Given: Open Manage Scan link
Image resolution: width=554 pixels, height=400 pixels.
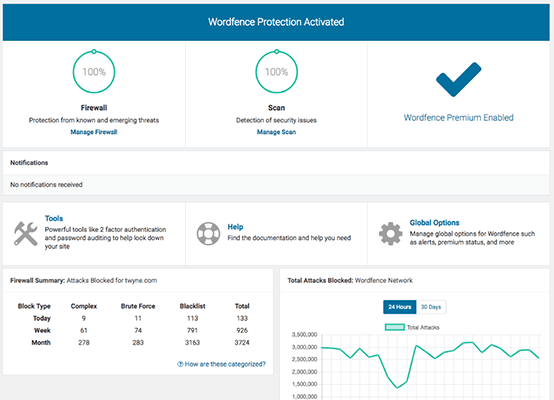Looking at the screenshot, I should 276,132.
